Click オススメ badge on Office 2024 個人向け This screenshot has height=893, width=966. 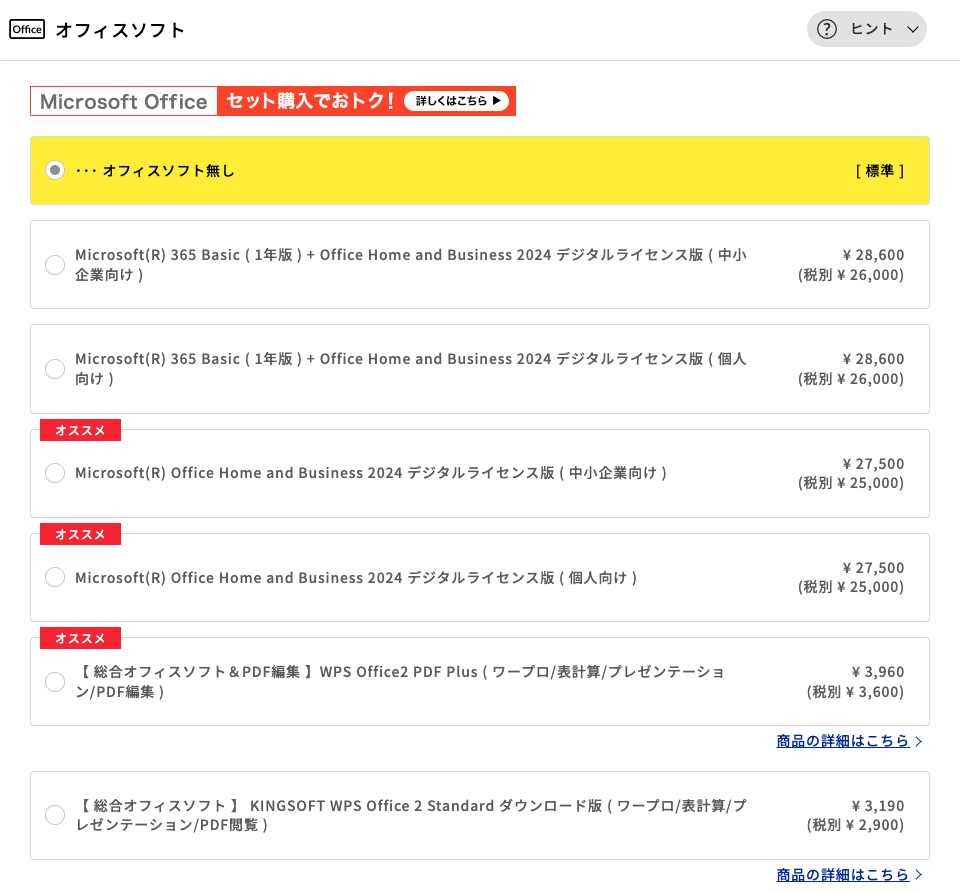pyautogui.click(x=80, y=534)
